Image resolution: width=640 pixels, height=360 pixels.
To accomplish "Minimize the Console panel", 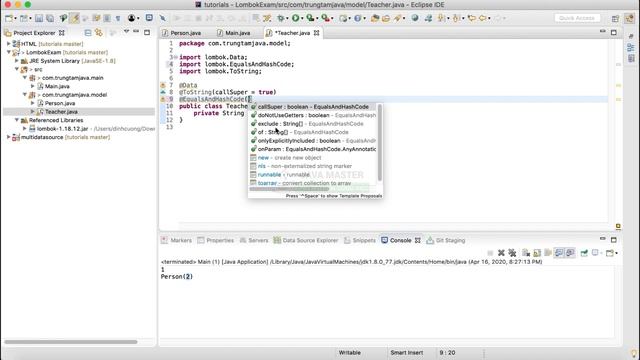I will [602, 239].
